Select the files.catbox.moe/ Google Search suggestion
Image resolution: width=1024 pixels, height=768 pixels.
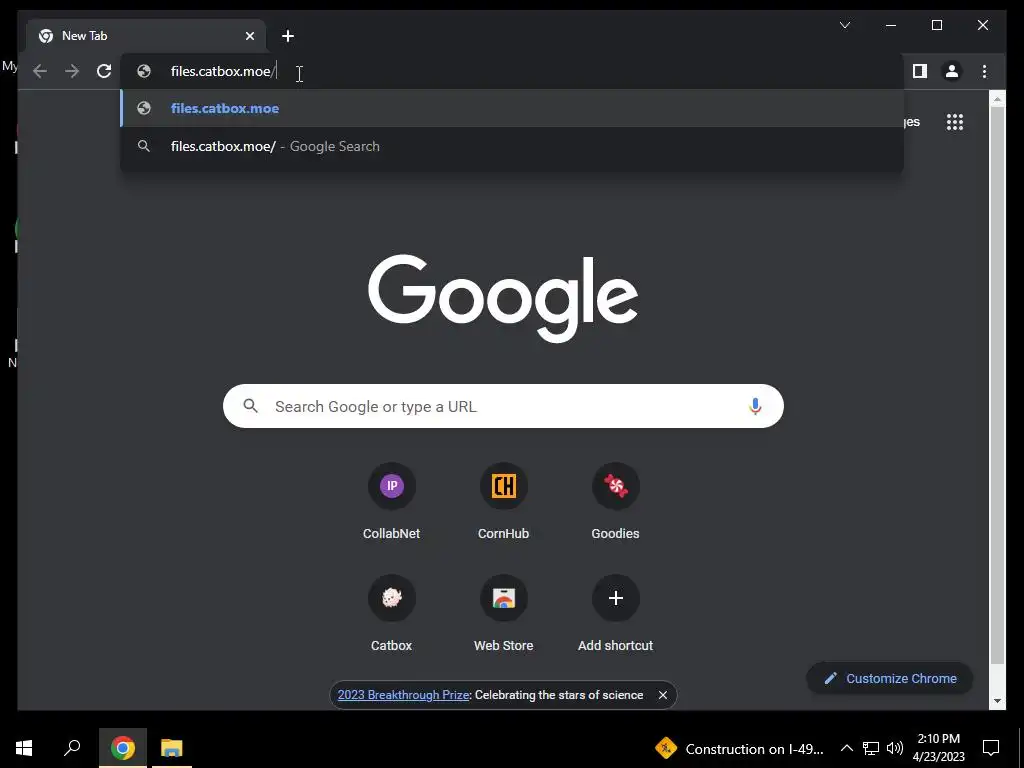tap(512, 146)
